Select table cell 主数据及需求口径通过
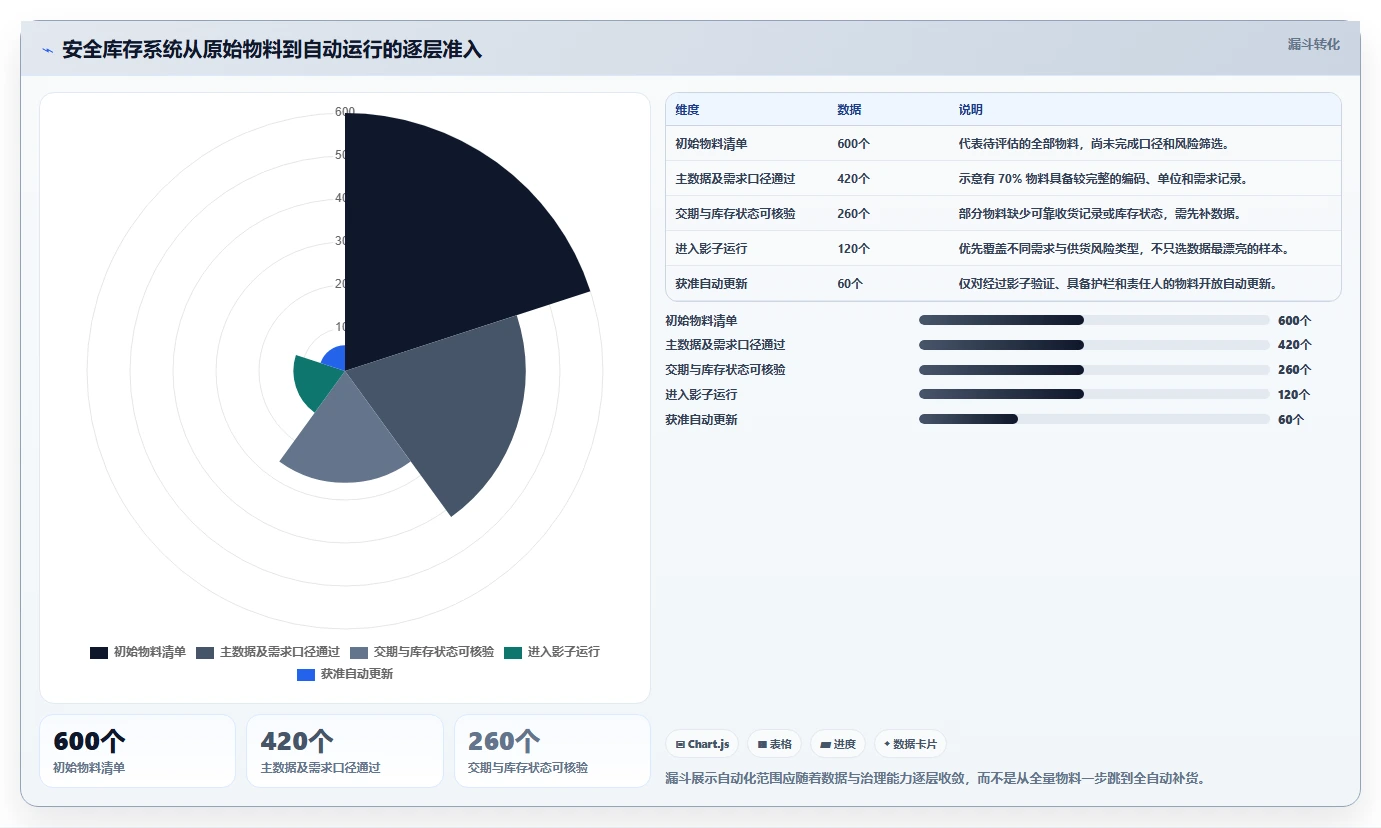The height and width of the screenshot is (828, 1381). (735, 179)
